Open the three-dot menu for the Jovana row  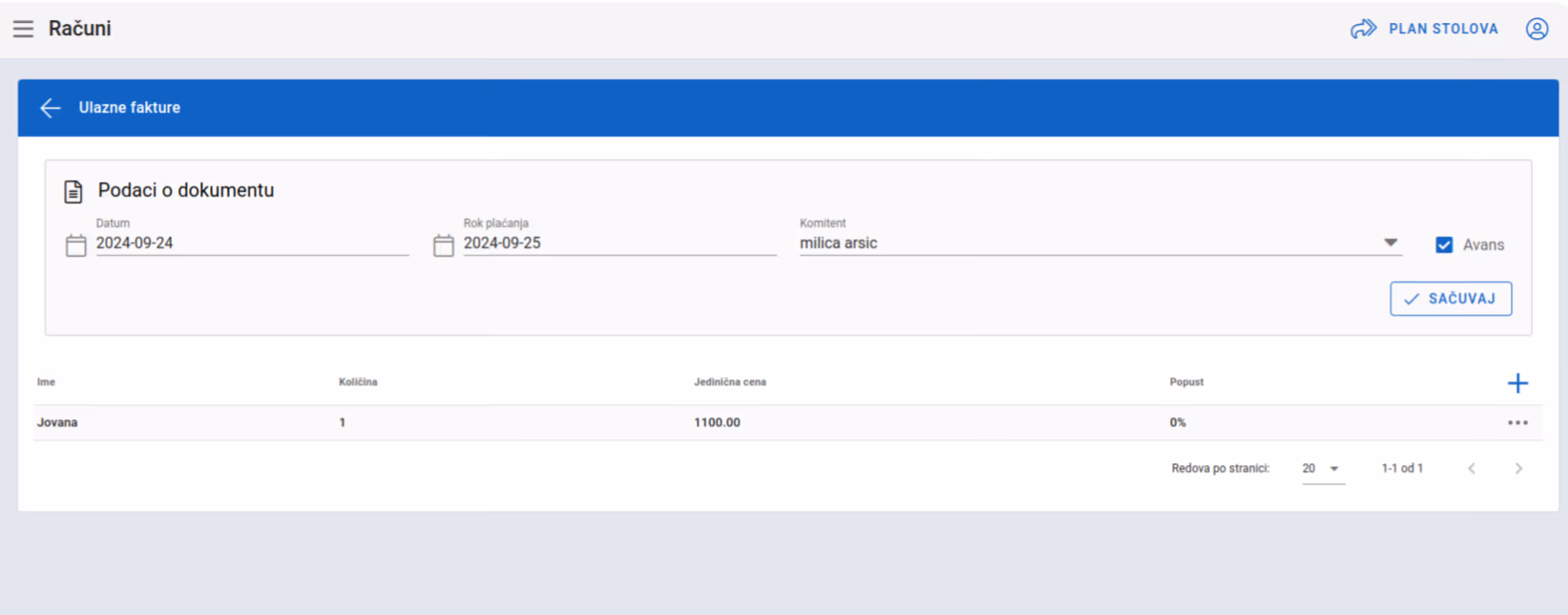pos(1517,422)
